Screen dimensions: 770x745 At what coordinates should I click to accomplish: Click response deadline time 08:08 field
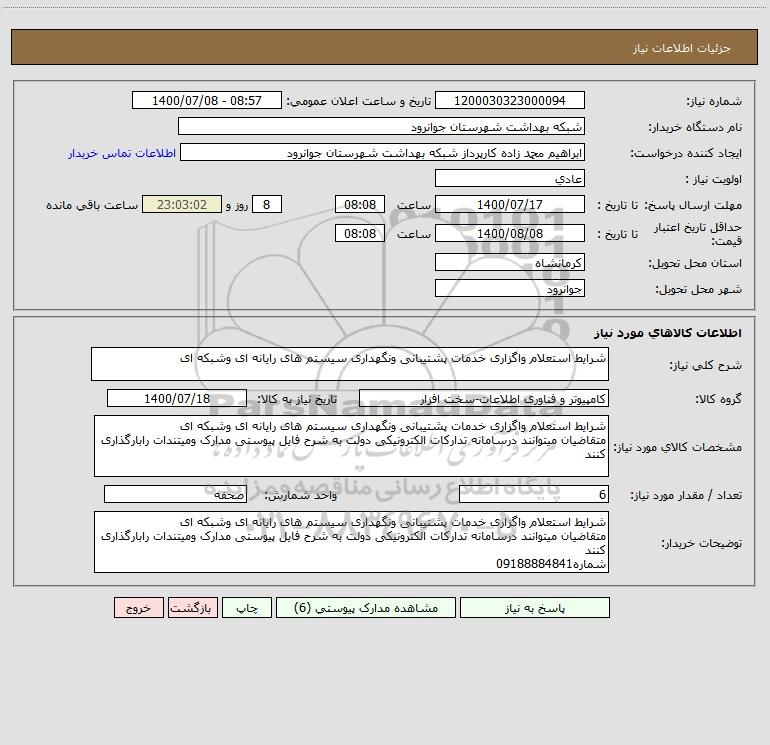click(x=360, y=204)
